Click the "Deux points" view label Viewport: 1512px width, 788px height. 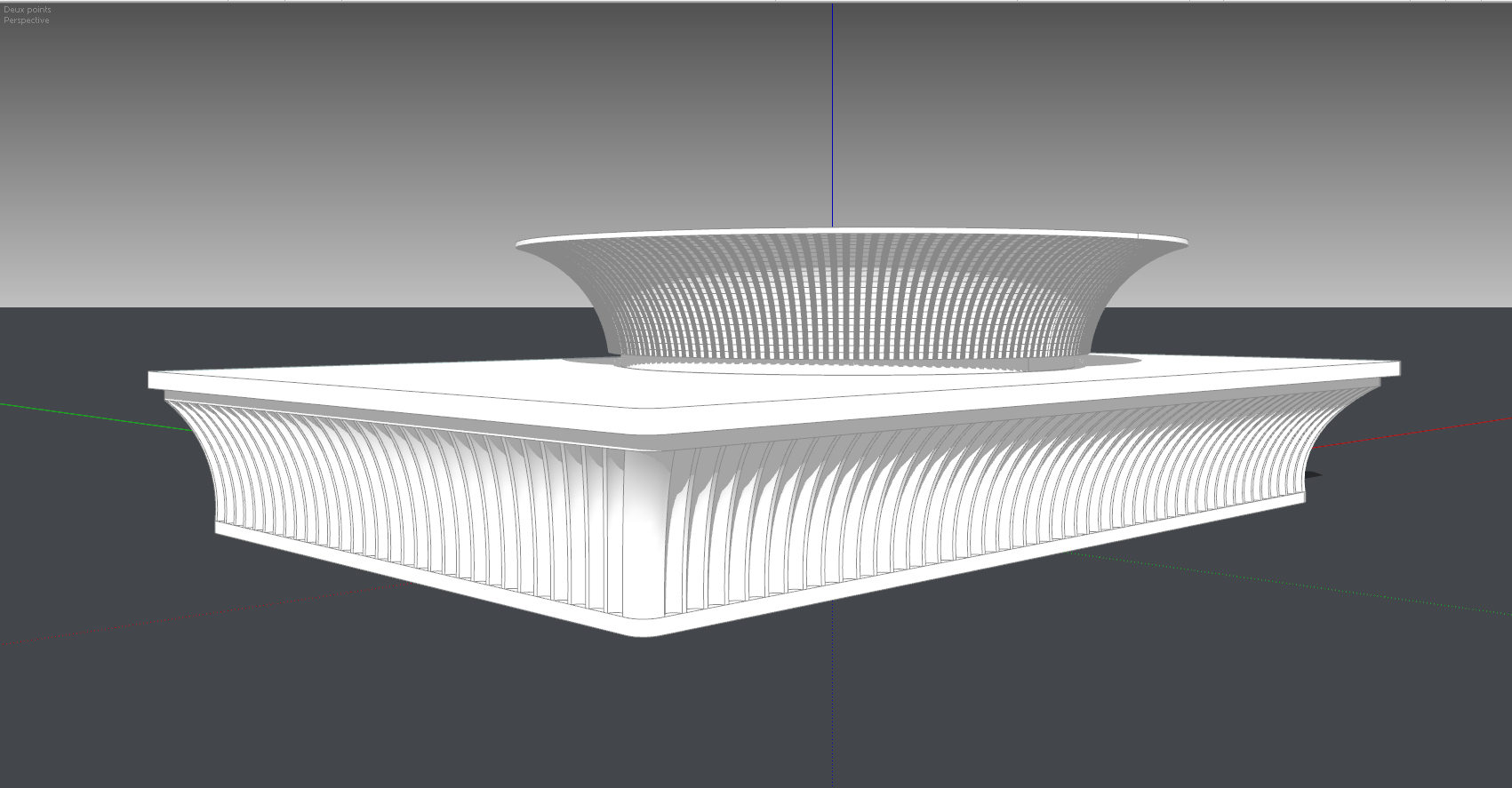tap(28, 10)
